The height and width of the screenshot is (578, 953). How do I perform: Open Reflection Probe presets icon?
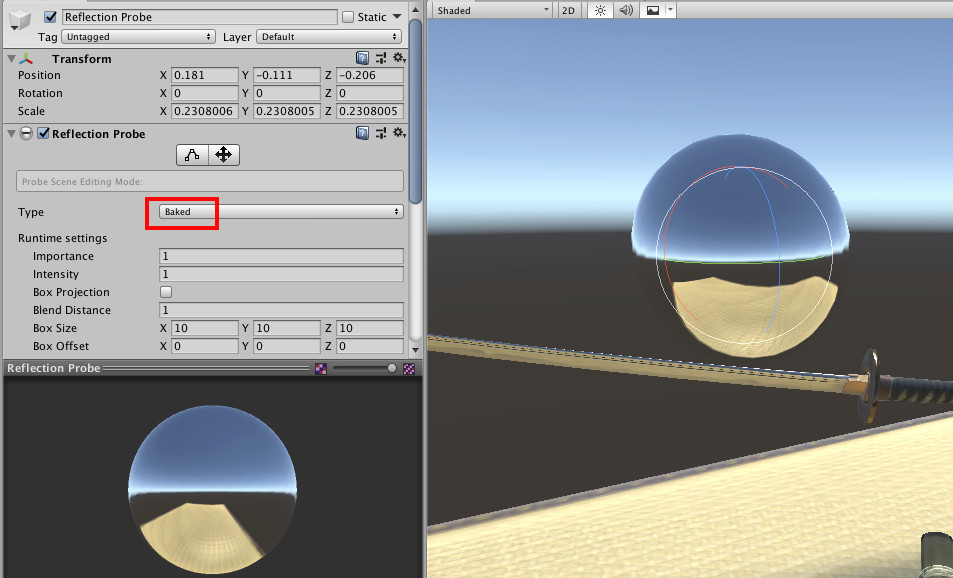381,133
